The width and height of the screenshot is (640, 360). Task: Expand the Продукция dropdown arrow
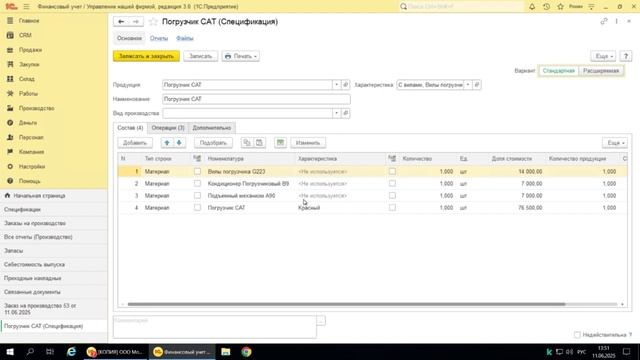[x=336, y=85]
